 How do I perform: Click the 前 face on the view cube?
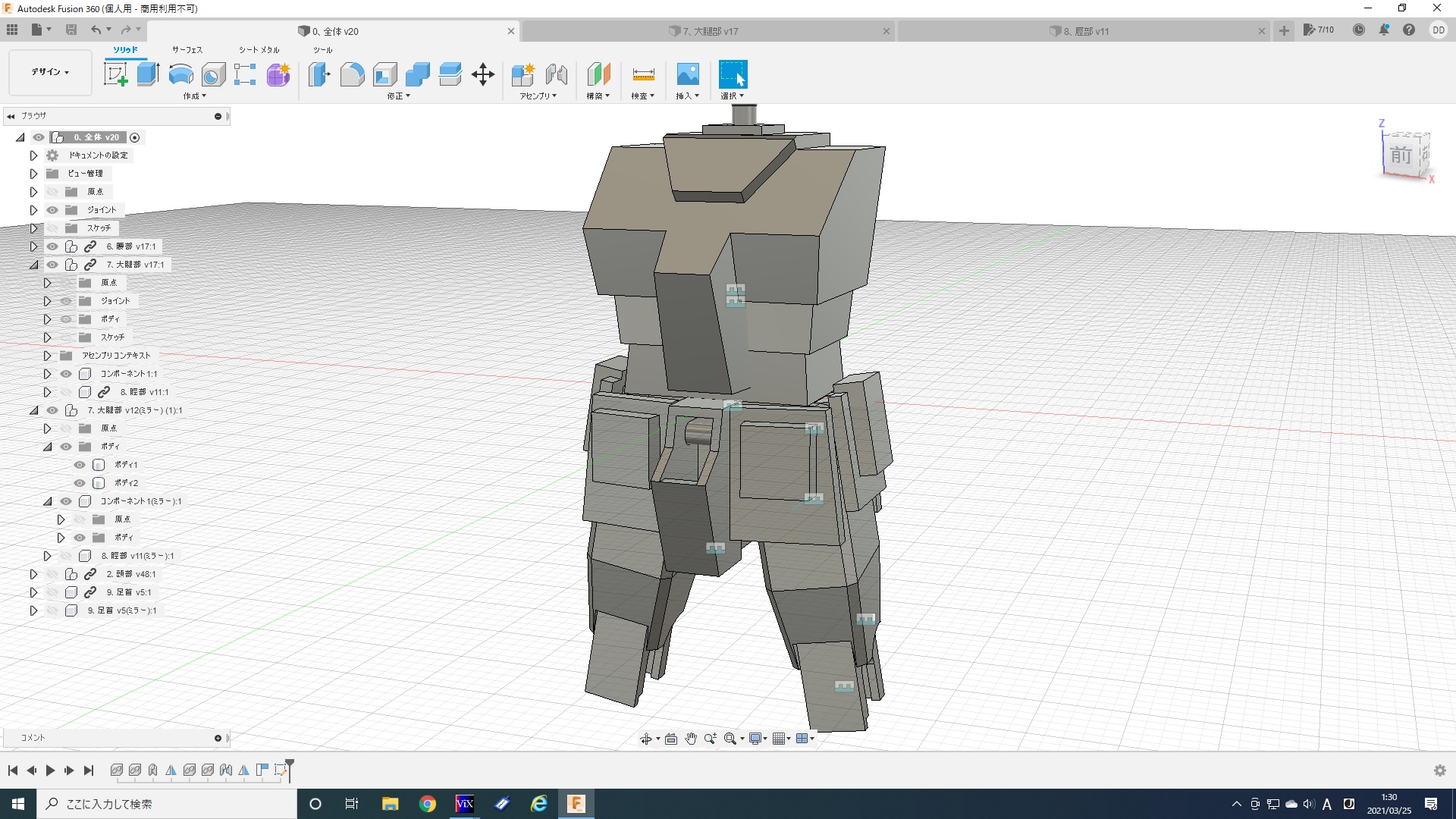tap(1400, 155)
